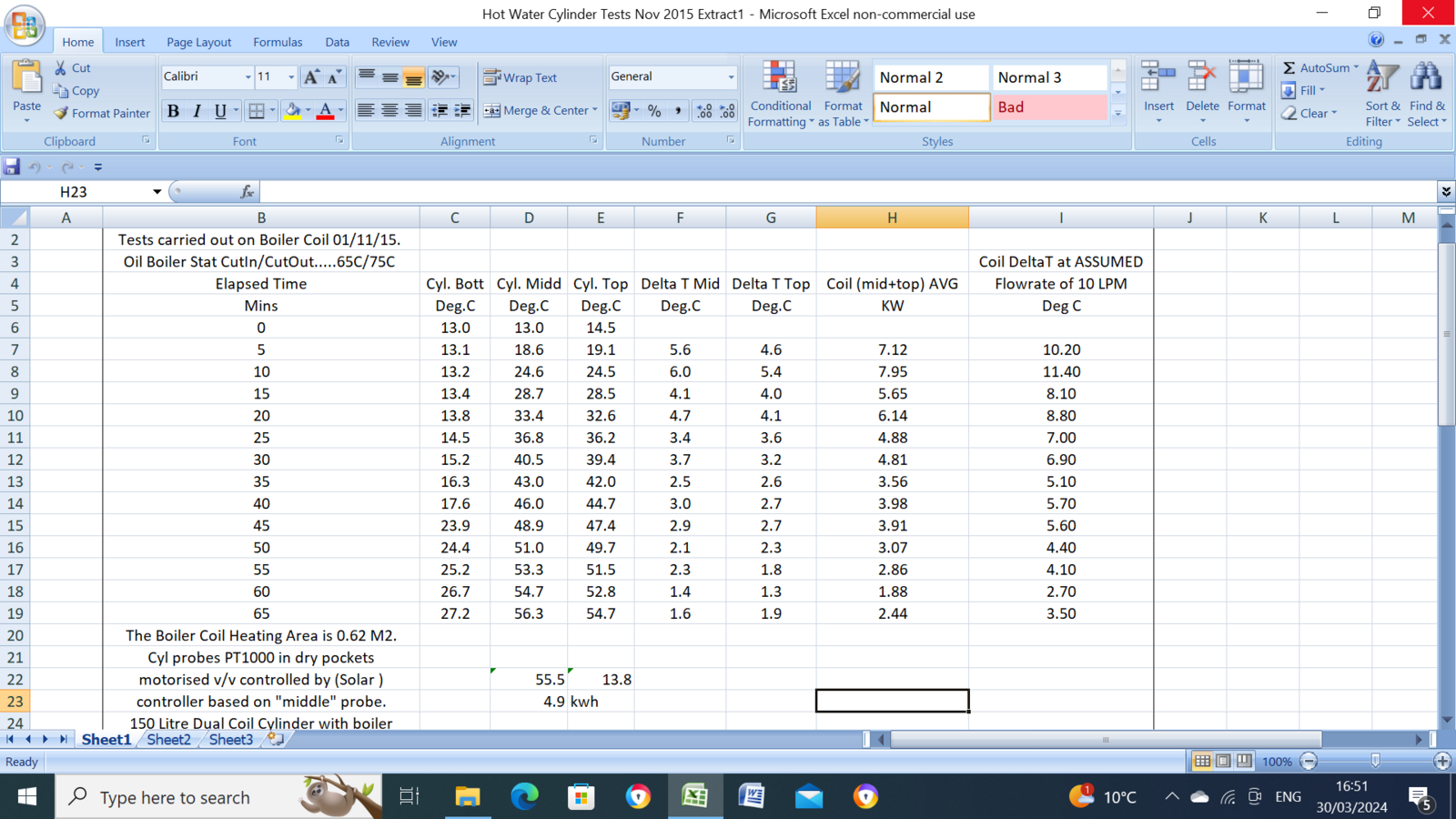Open the Calibri font name dropdown
The width and height of the screenshot is (1456, 819).
click(x=248, y=77)
